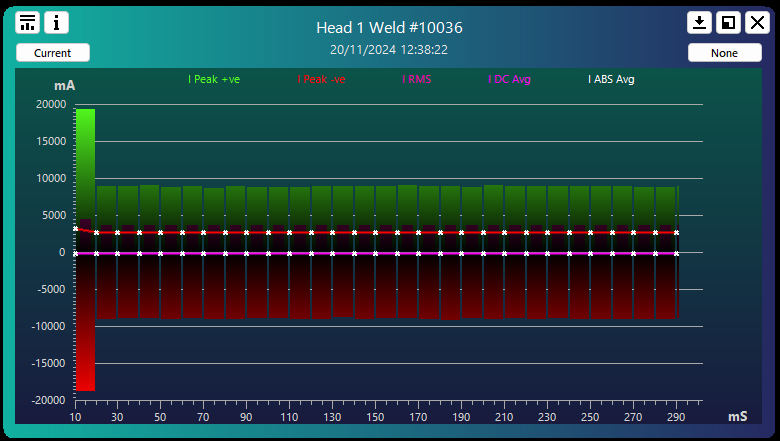Click the 150 x-axis label

click(x=375, y=417)
